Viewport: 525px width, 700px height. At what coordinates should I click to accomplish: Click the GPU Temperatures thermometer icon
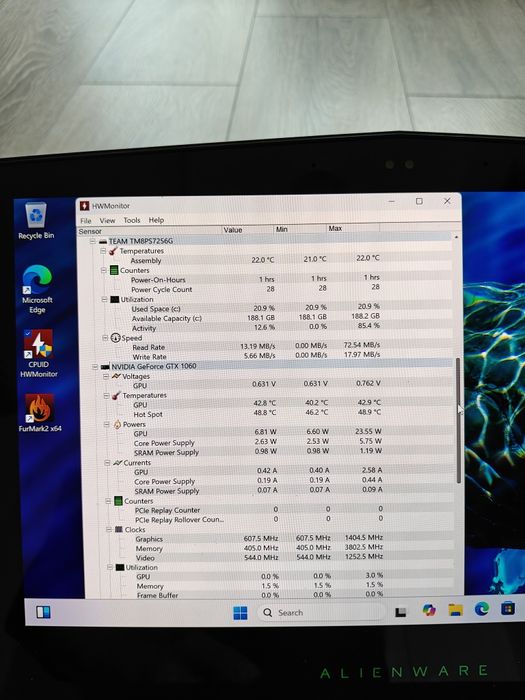116,396
